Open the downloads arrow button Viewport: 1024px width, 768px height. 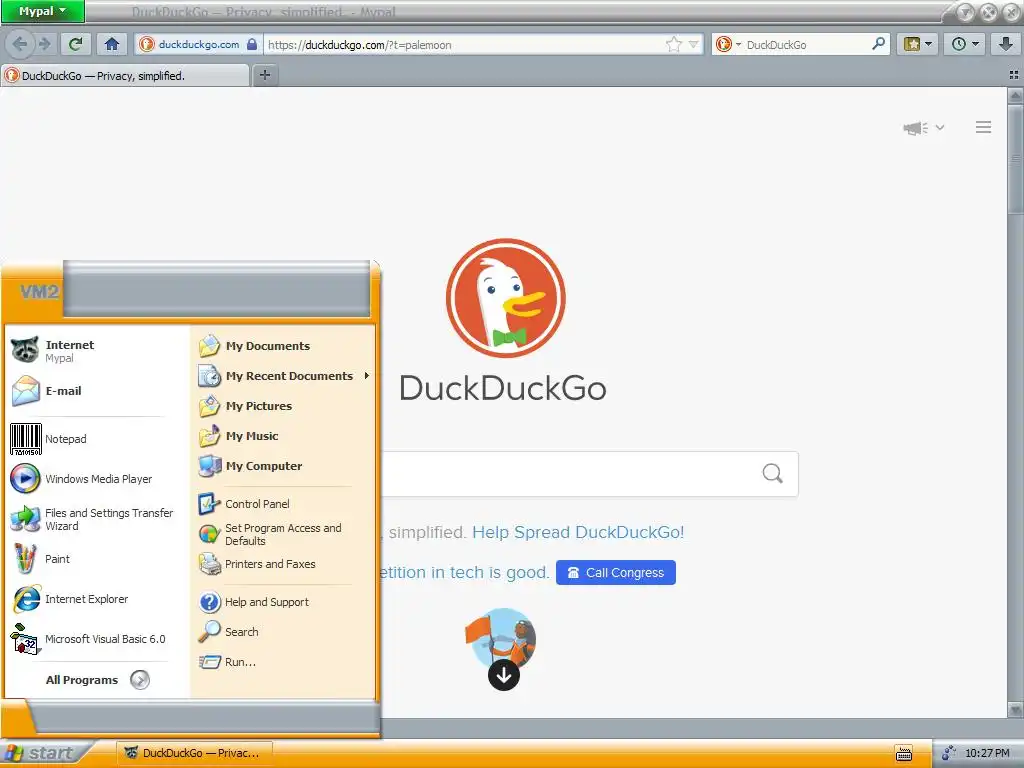tap(1006, 44)
